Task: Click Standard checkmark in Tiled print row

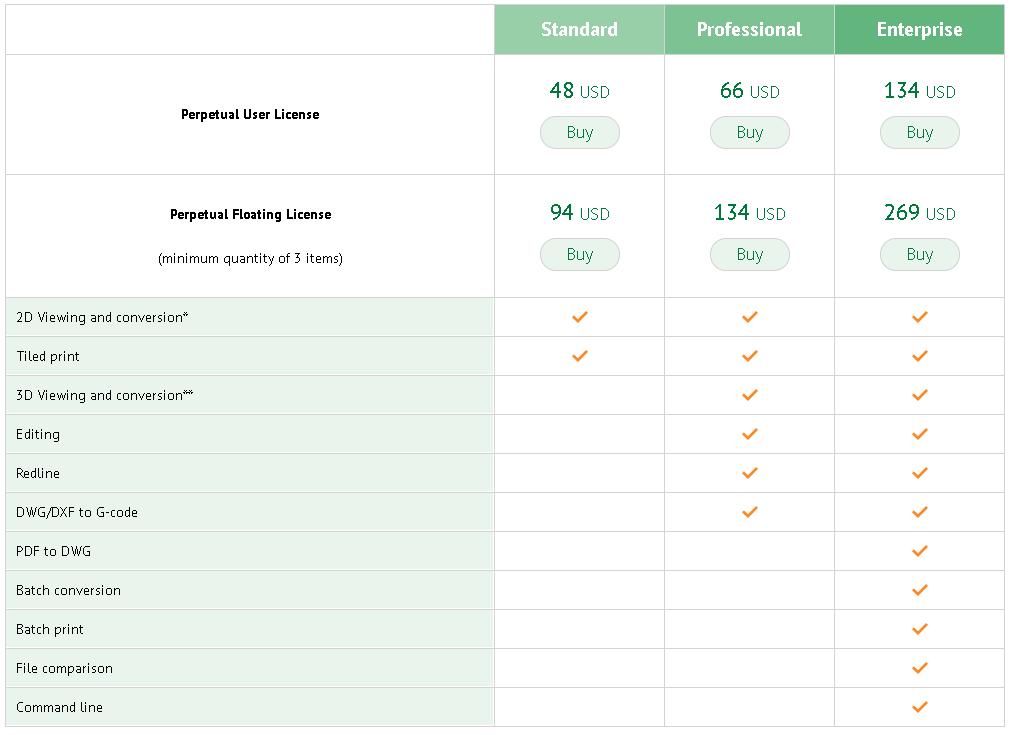Action: click(x=580, y=356)
